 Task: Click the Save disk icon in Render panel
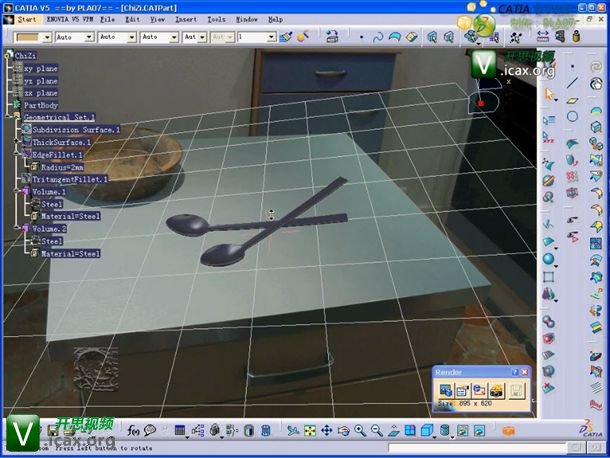[517, 390]
